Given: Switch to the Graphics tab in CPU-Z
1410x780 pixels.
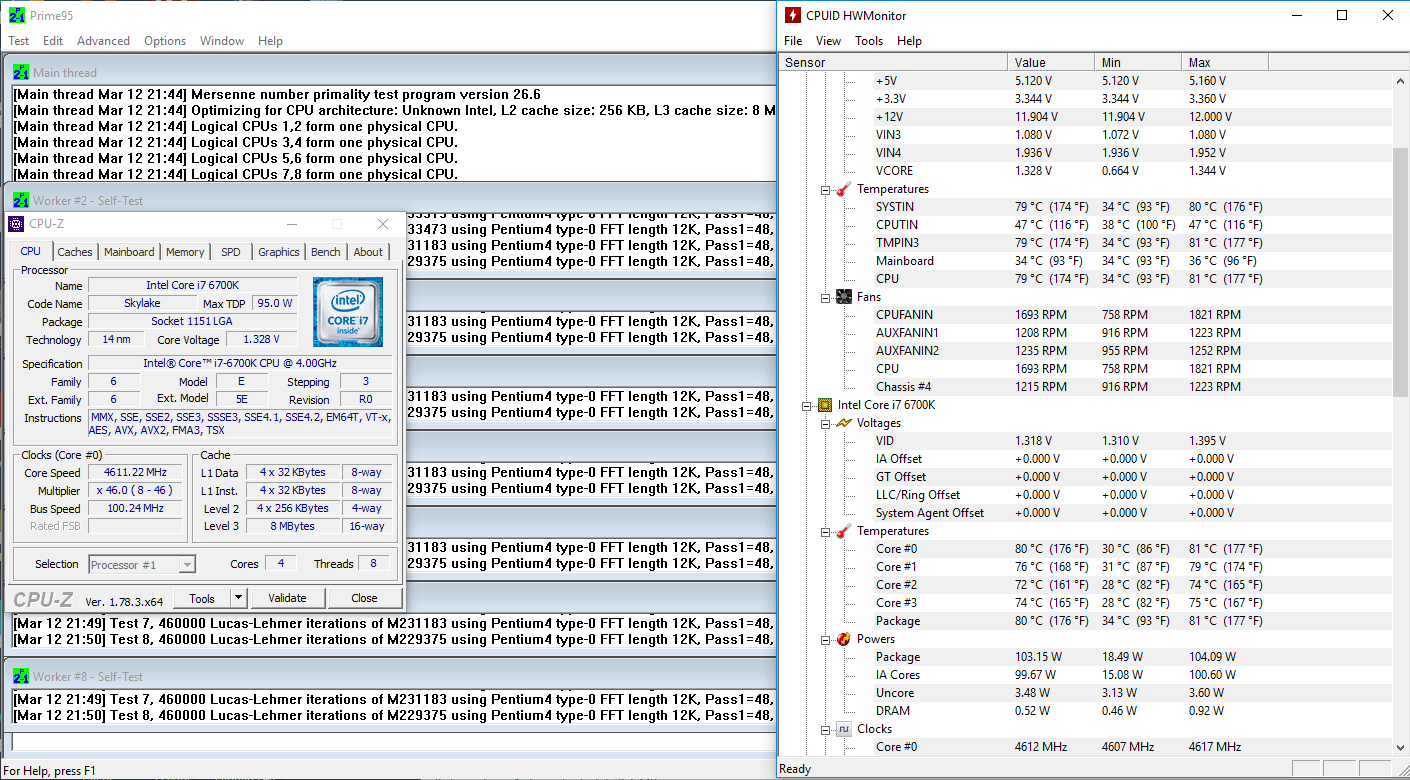Looking at the screenshot, I should [279, 252].
